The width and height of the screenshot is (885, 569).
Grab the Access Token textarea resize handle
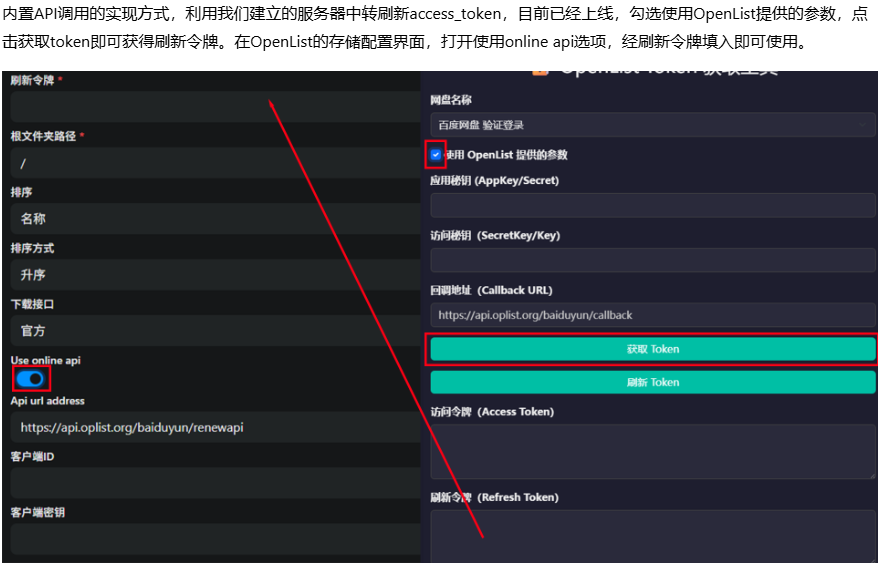click(871, 474)
